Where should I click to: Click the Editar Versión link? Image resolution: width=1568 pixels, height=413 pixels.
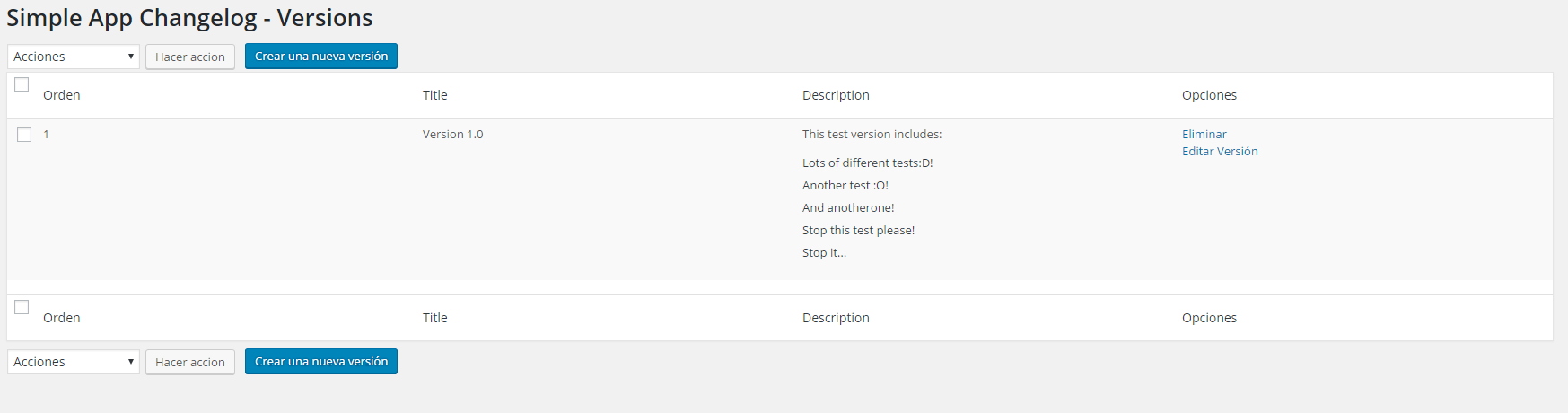pyautogui.click(x=1220, y=151)
